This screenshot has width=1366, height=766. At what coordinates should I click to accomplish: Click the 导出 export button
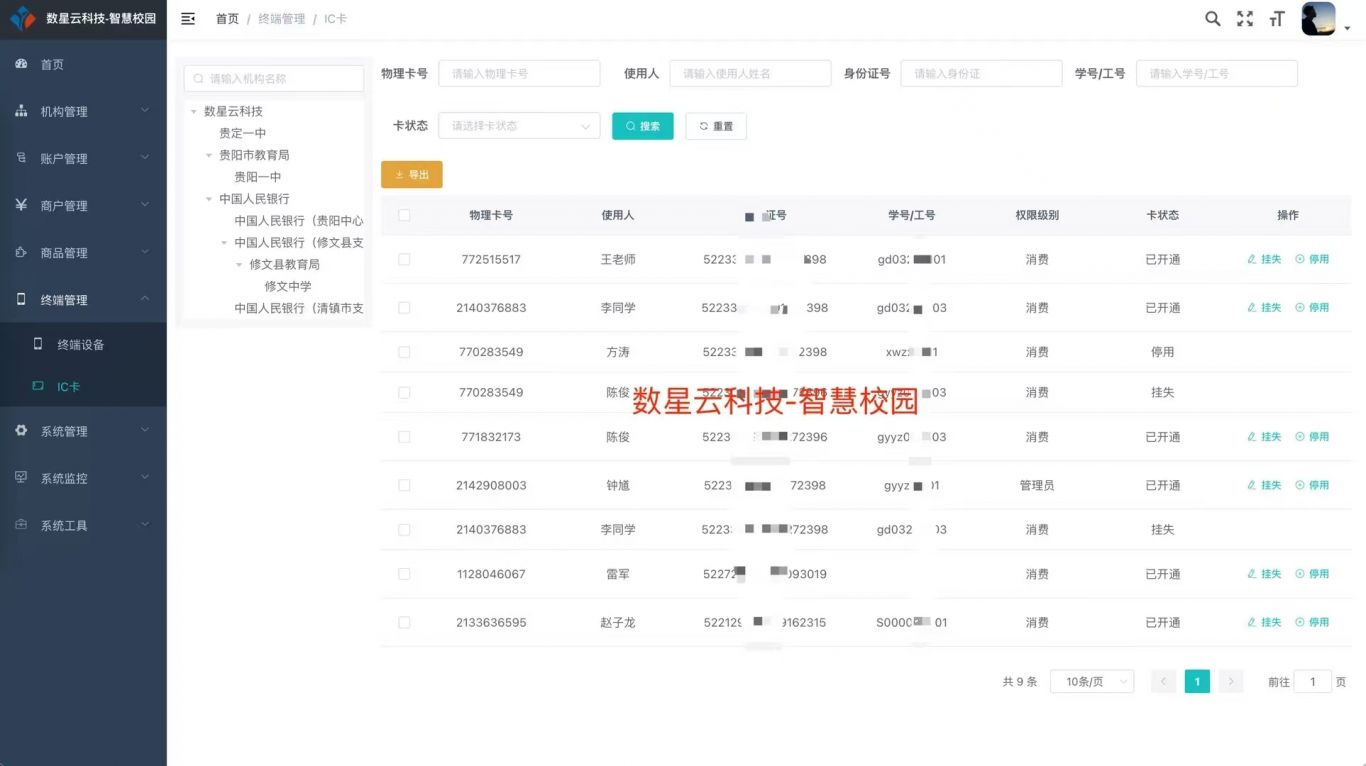tap(412, 175)
